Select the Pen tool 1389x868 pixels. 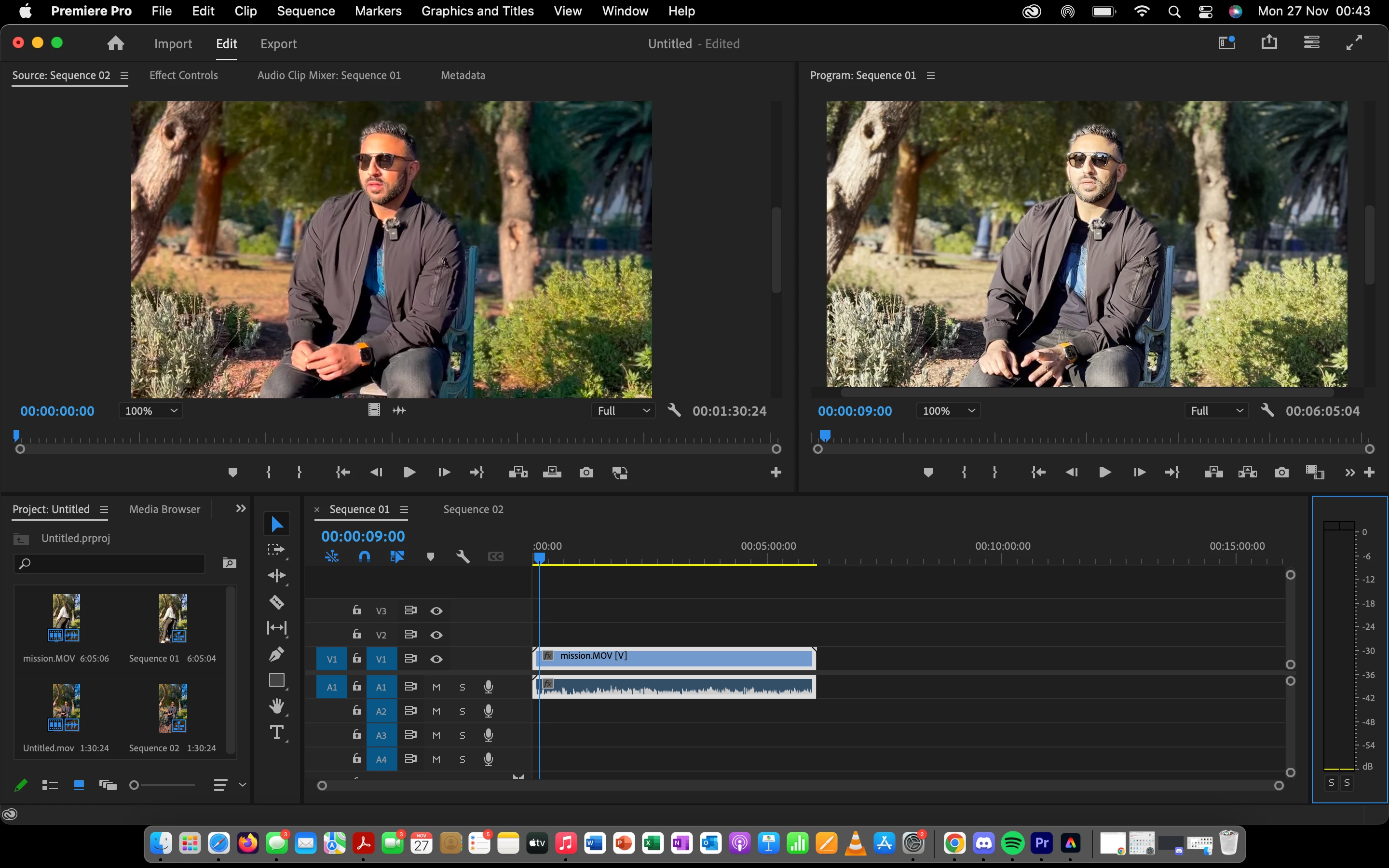276,654
